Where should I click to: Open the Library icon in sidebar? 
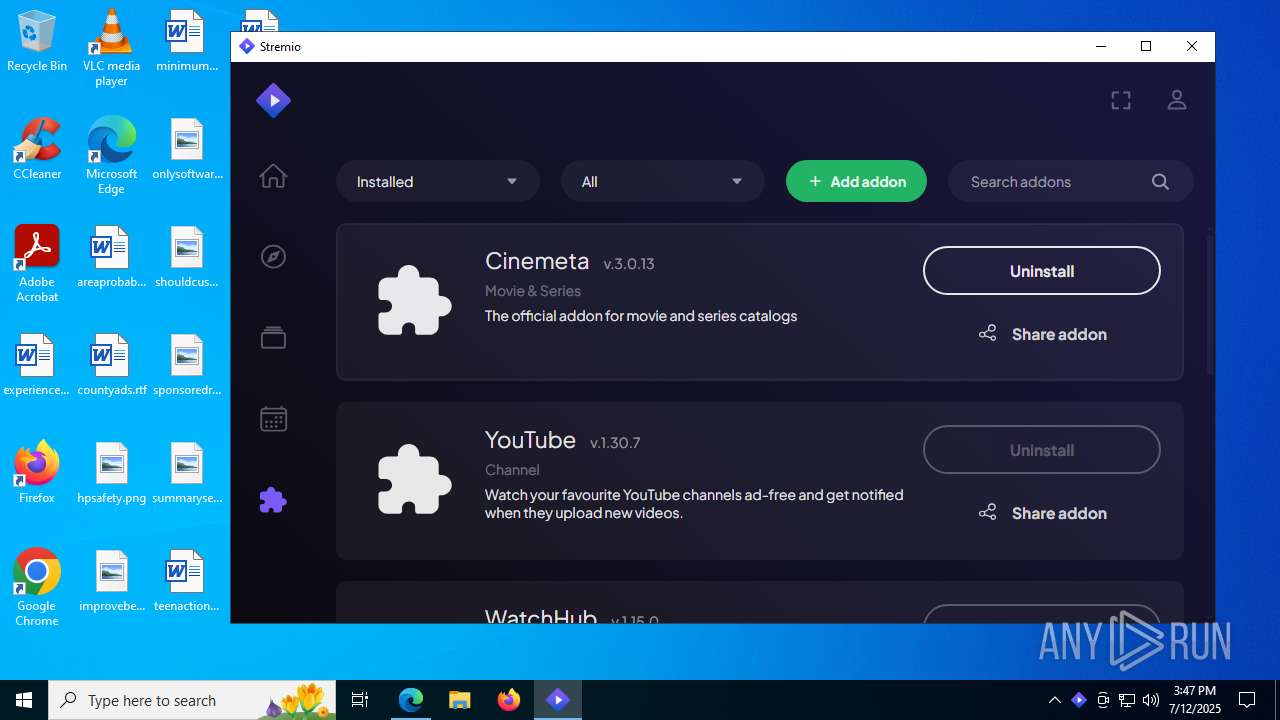coord(273,337)
